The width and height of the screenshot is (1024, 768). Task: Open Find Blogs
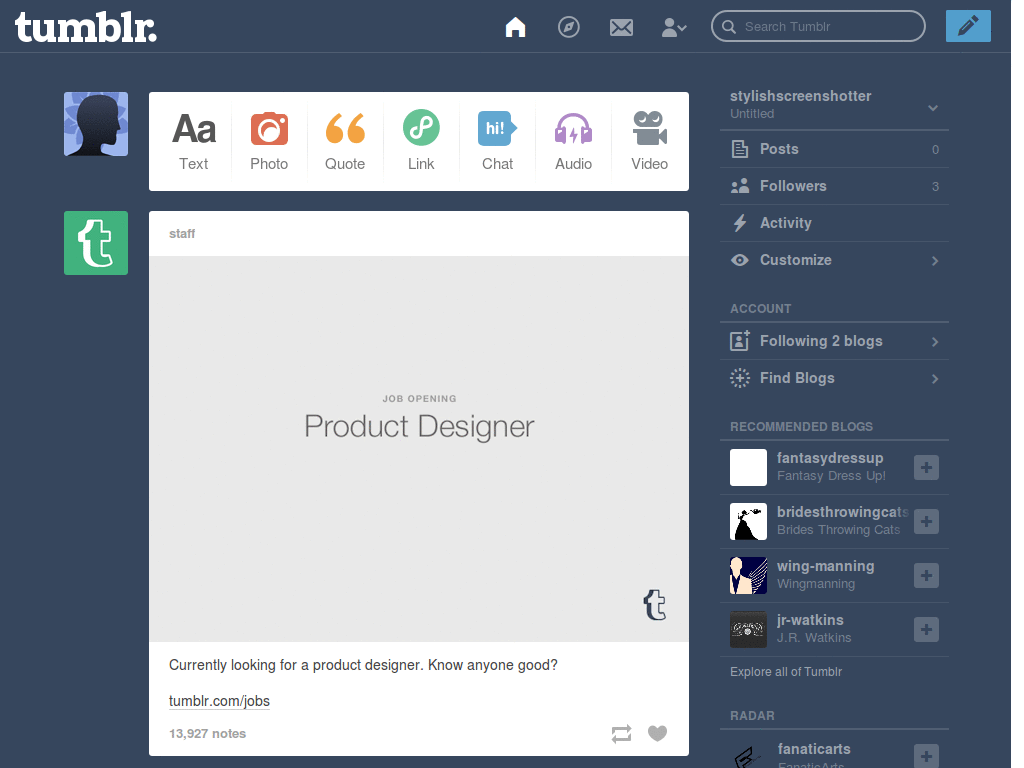(834, 378)
